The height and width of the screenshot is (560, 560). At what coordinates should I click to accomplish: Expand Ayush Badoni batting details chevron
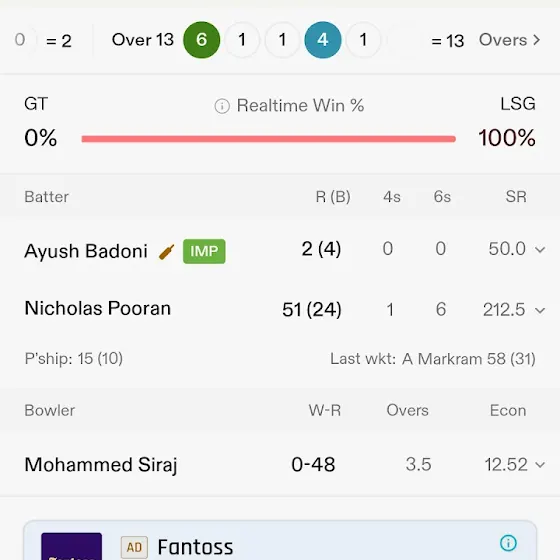tap(540, 249)
